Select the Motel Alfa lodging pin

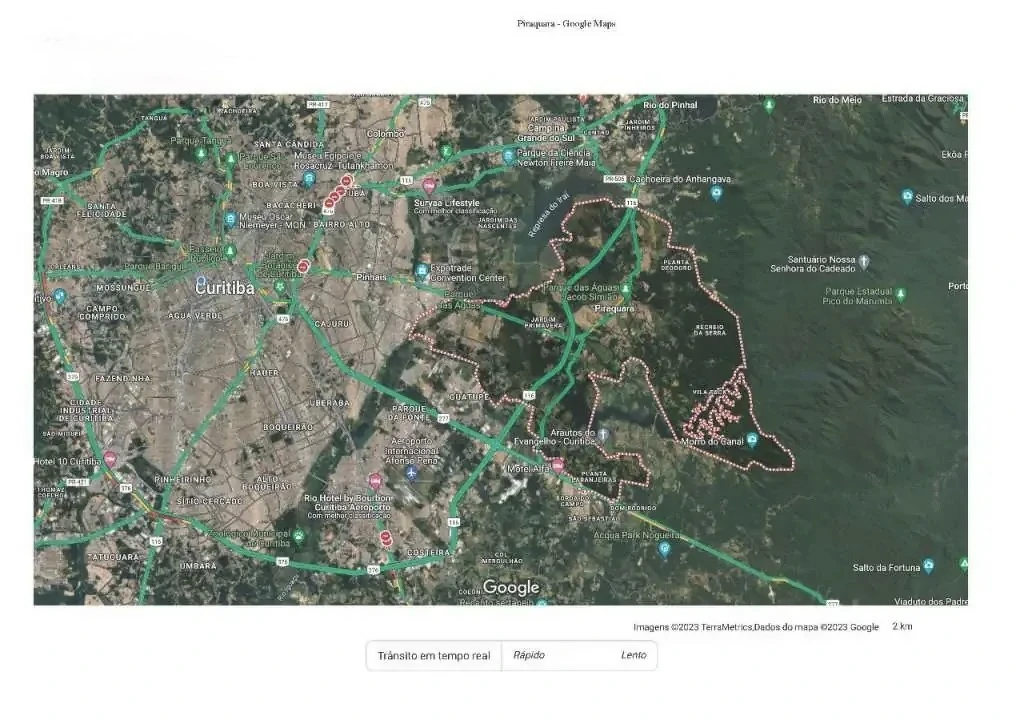[558, 465]
